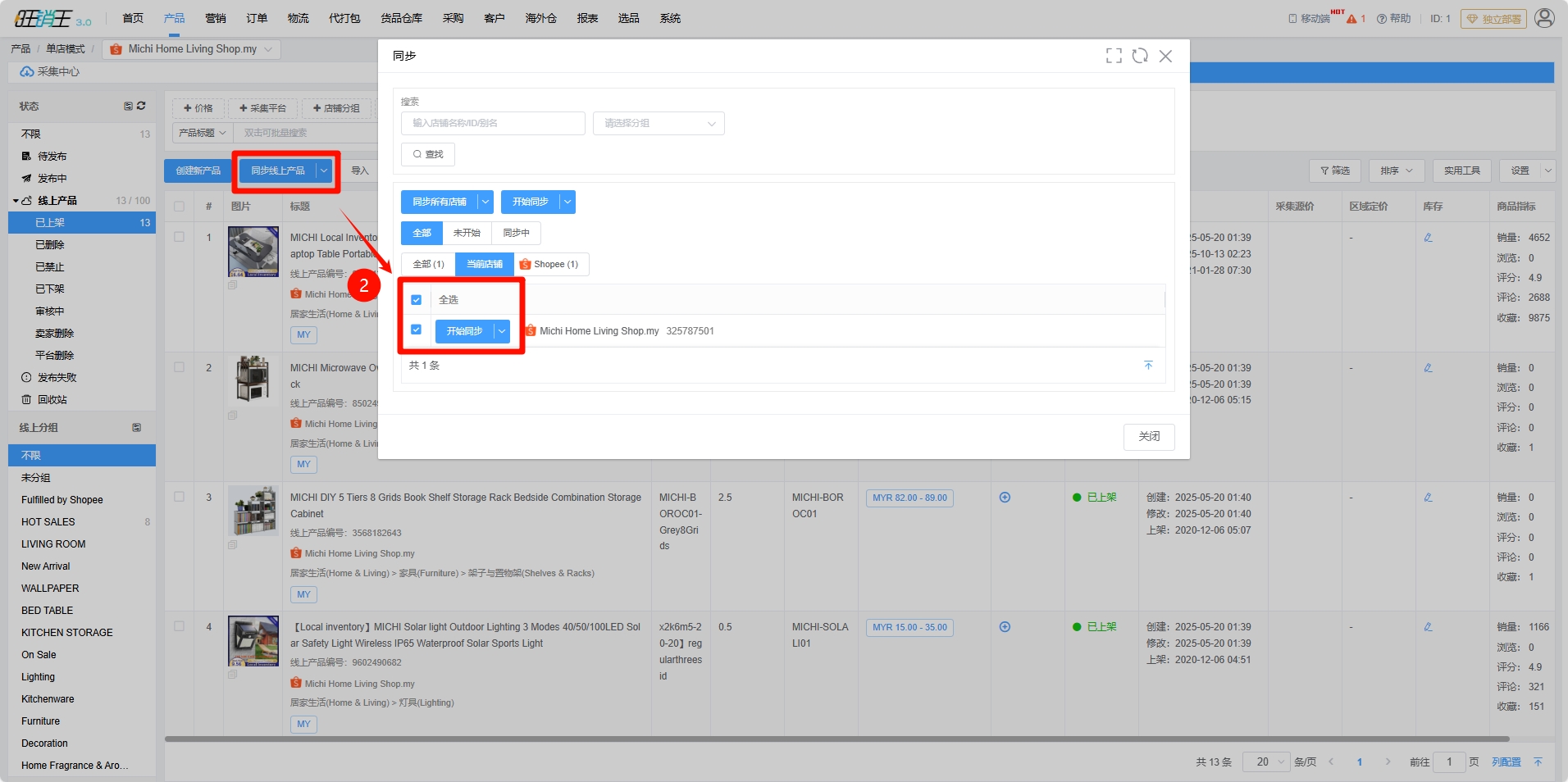Open the 请选择分组 group dropdown
Image resolution: width=1568 pixels, height=782 pixels.
[659, 124]
